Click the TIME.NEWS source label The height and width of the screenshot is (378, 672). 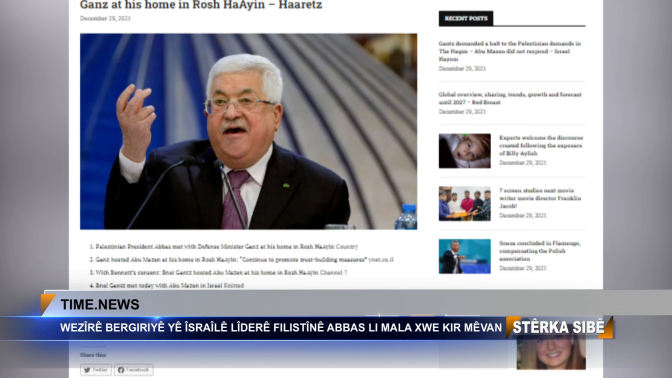(100, 304)
